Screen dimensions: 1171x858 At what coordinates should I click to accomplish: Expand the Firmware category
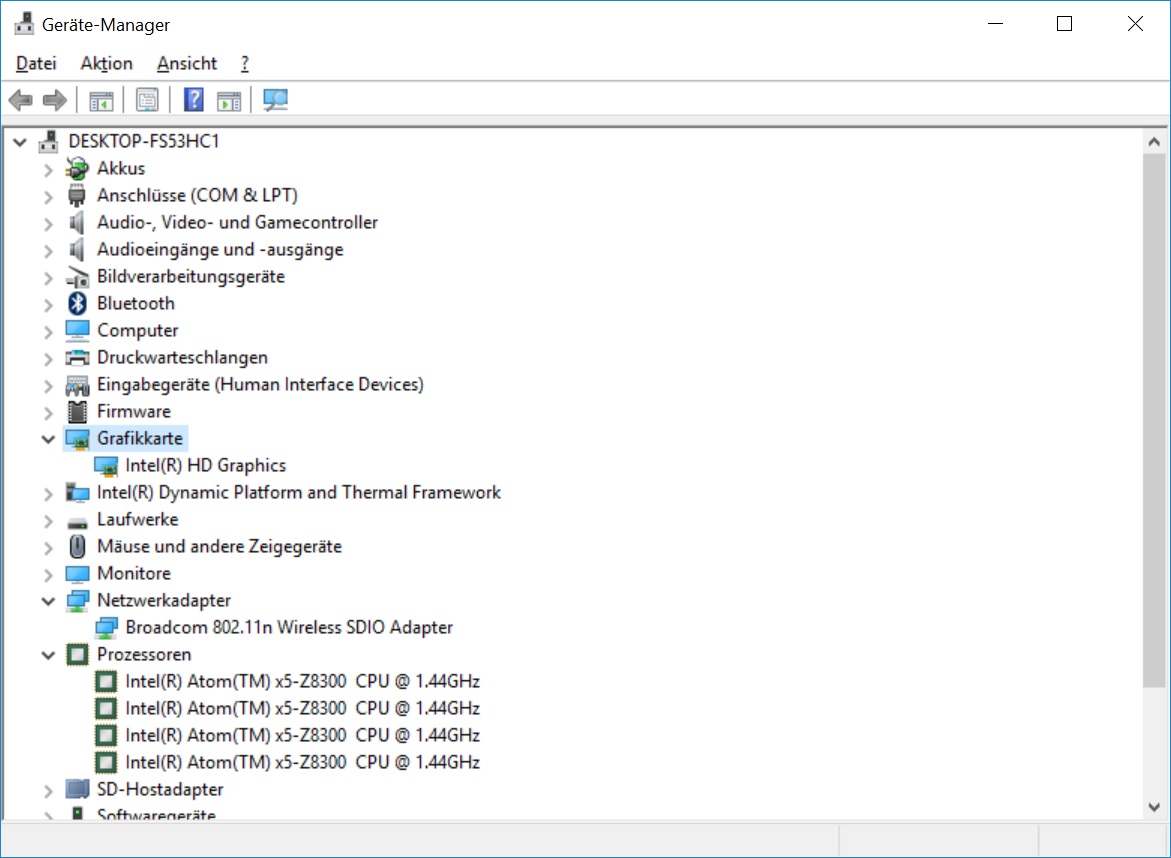pyautogui.click(x=49, y=412)
